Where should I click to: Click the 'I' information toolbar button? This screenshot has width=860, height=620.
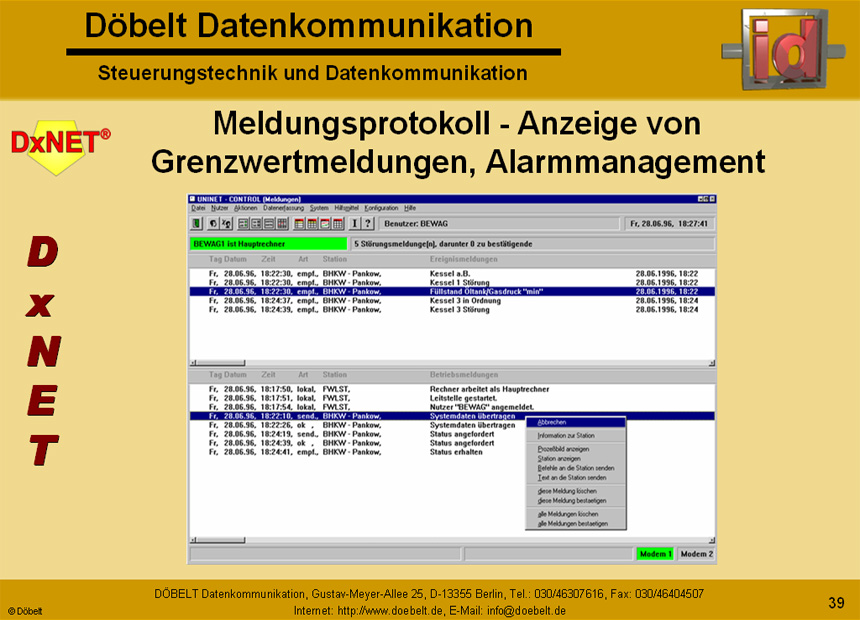point(354,223)
